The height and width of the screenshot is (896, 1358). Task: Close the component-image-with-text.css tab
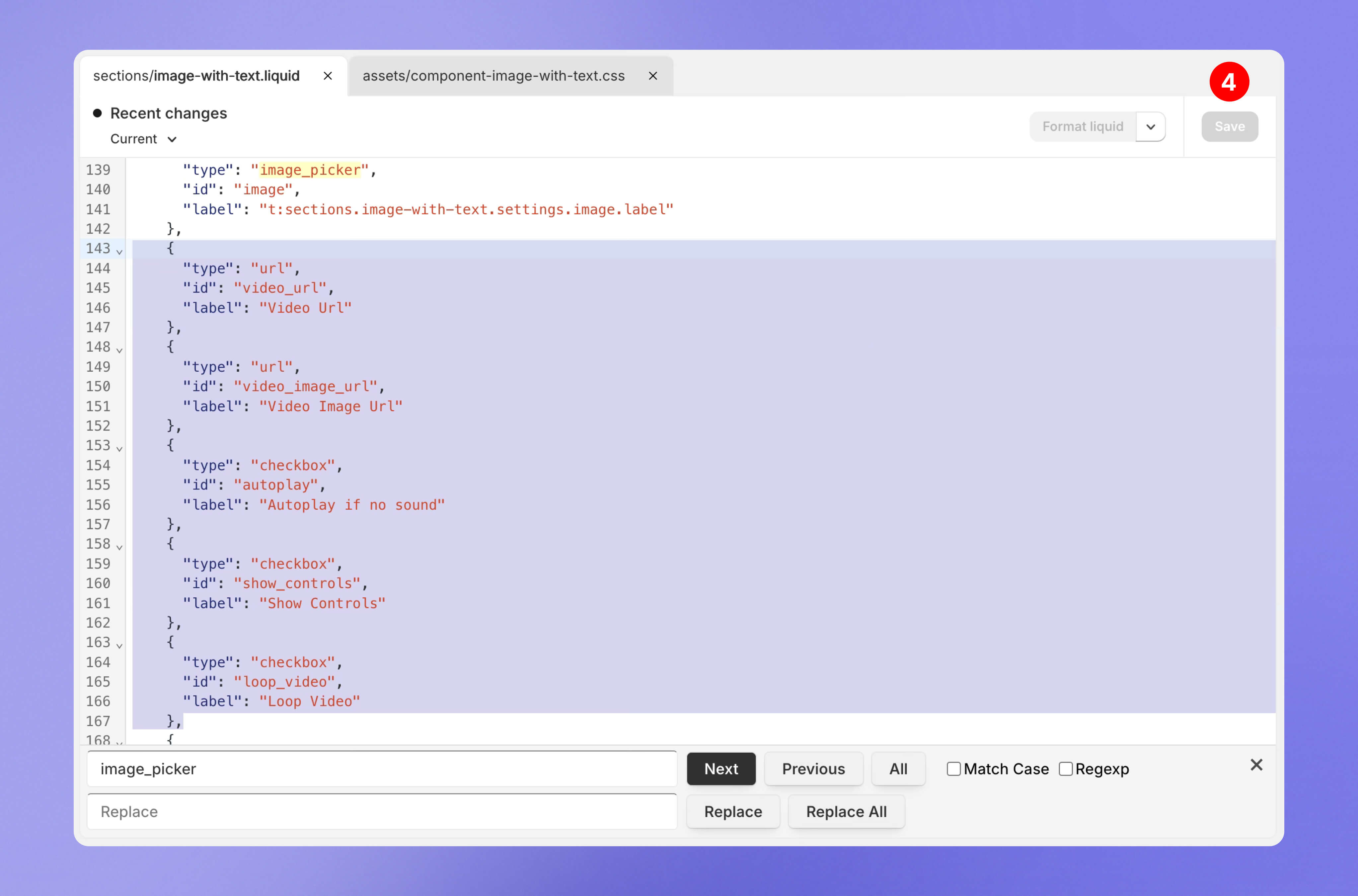(653, 76)
